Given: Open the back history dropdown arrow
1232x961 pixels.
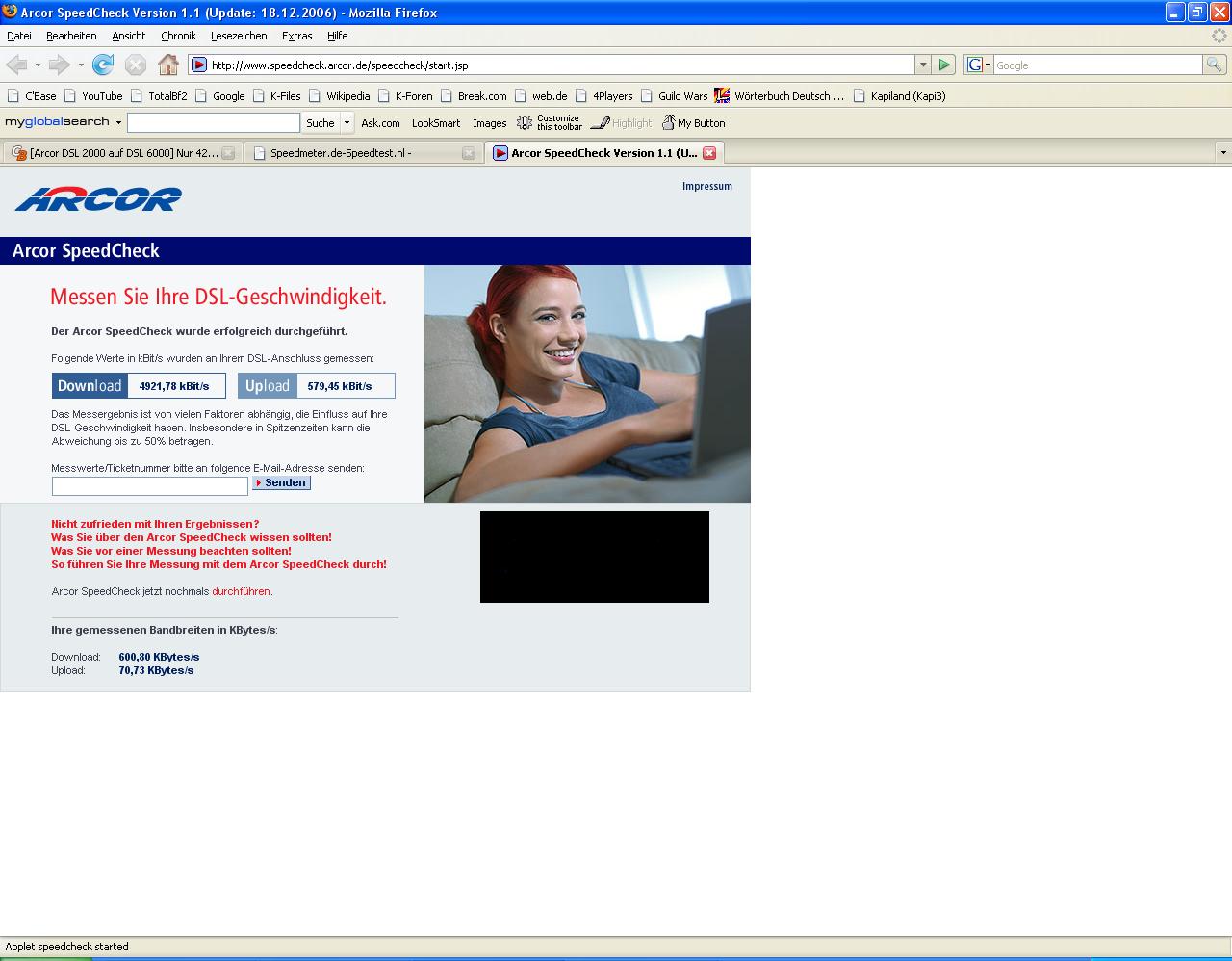Looking at the screenshot, I should pyautogui.click(x=38, y=65).
